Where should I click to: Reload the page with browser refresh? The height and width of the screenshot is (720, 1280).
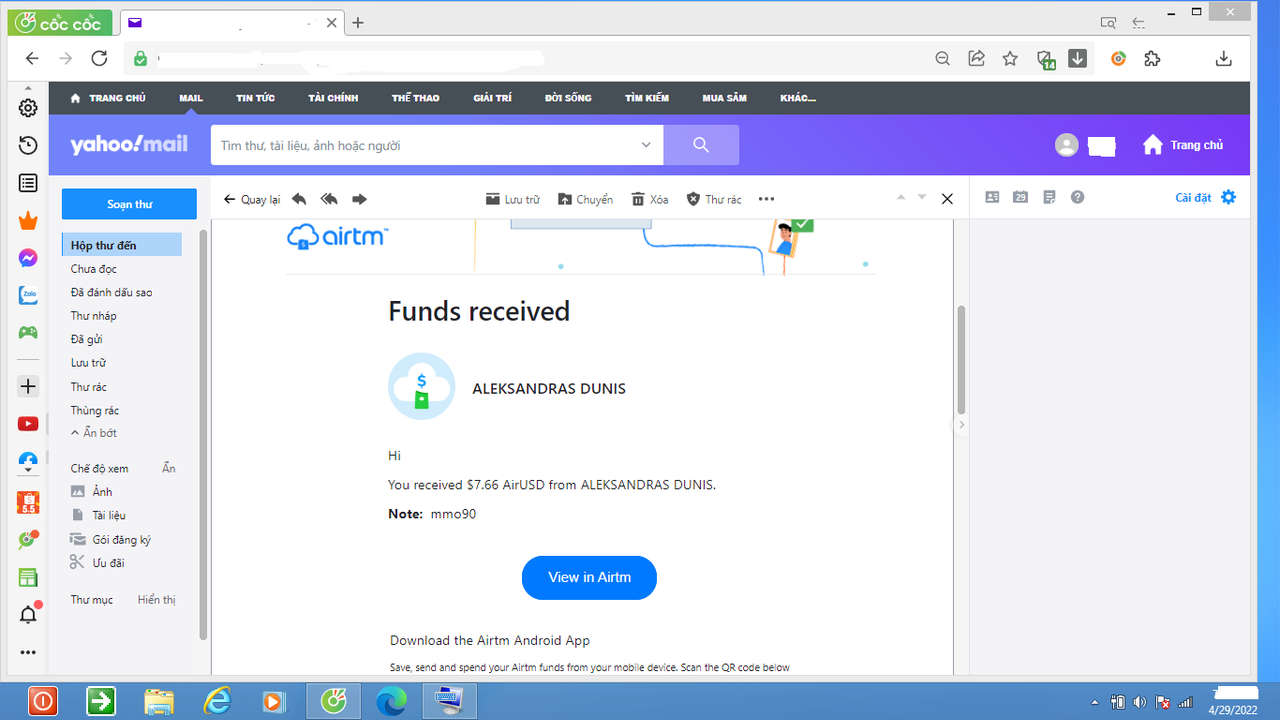point(99,58)
